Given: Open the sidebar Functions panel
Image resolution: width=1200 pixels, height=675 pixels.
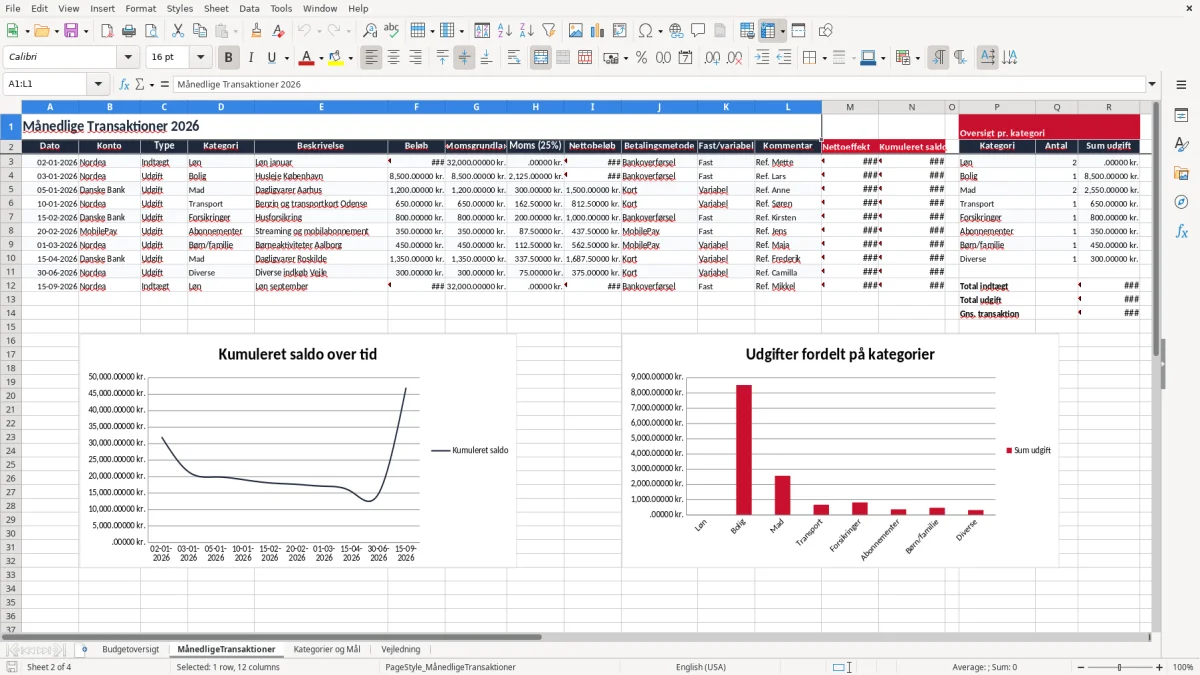Looking at the screenshot, I should pos(1181,231).
